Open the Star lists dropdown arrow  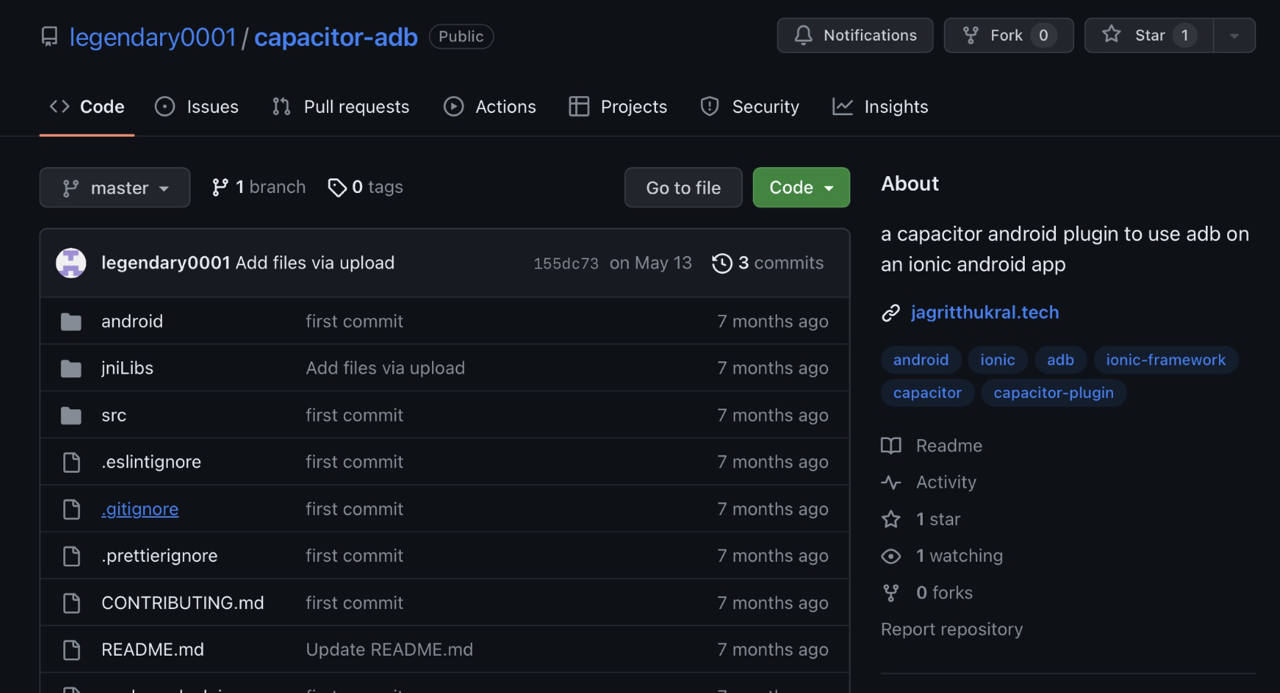pos(1234,35)
